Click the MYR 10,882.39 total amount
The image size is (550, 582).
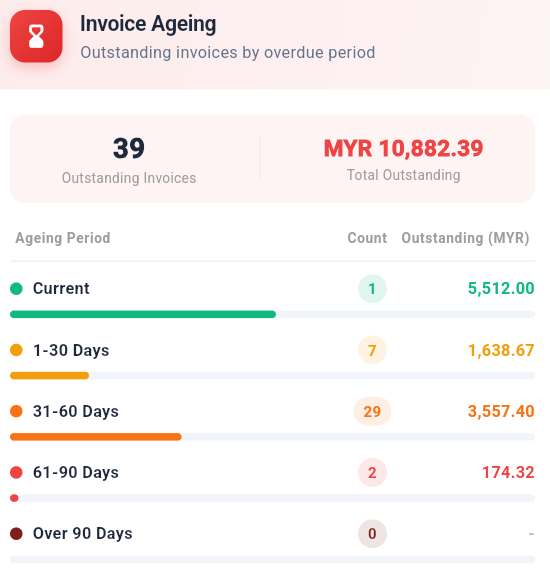pyautogui.click(x=403, y=148)
